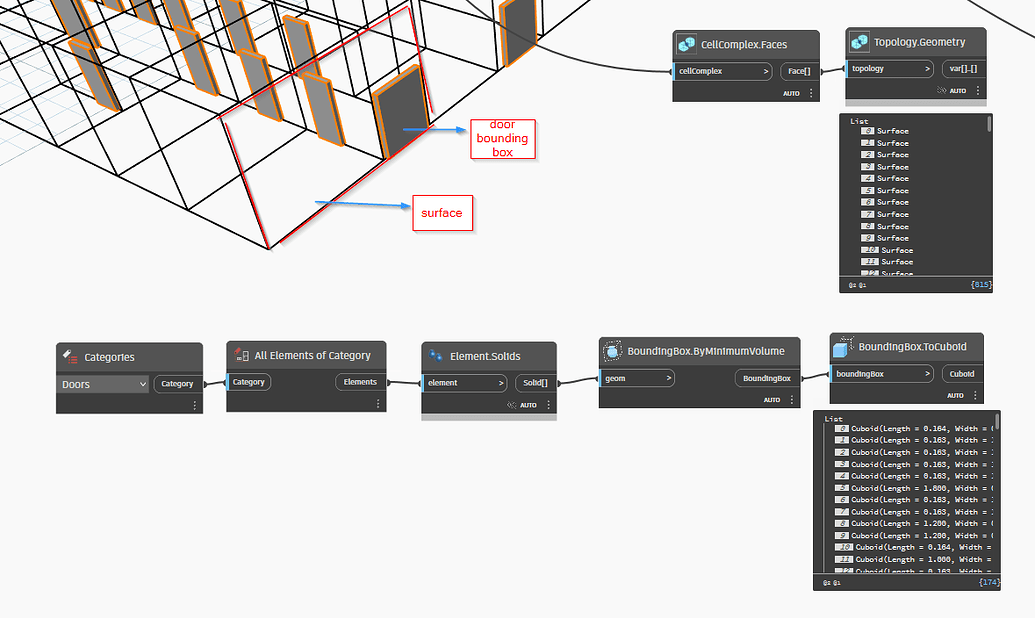This screenshot has height=618, width=1035.
Task: Click the List label on the Surface preview
Action: [x=857, y=119]
